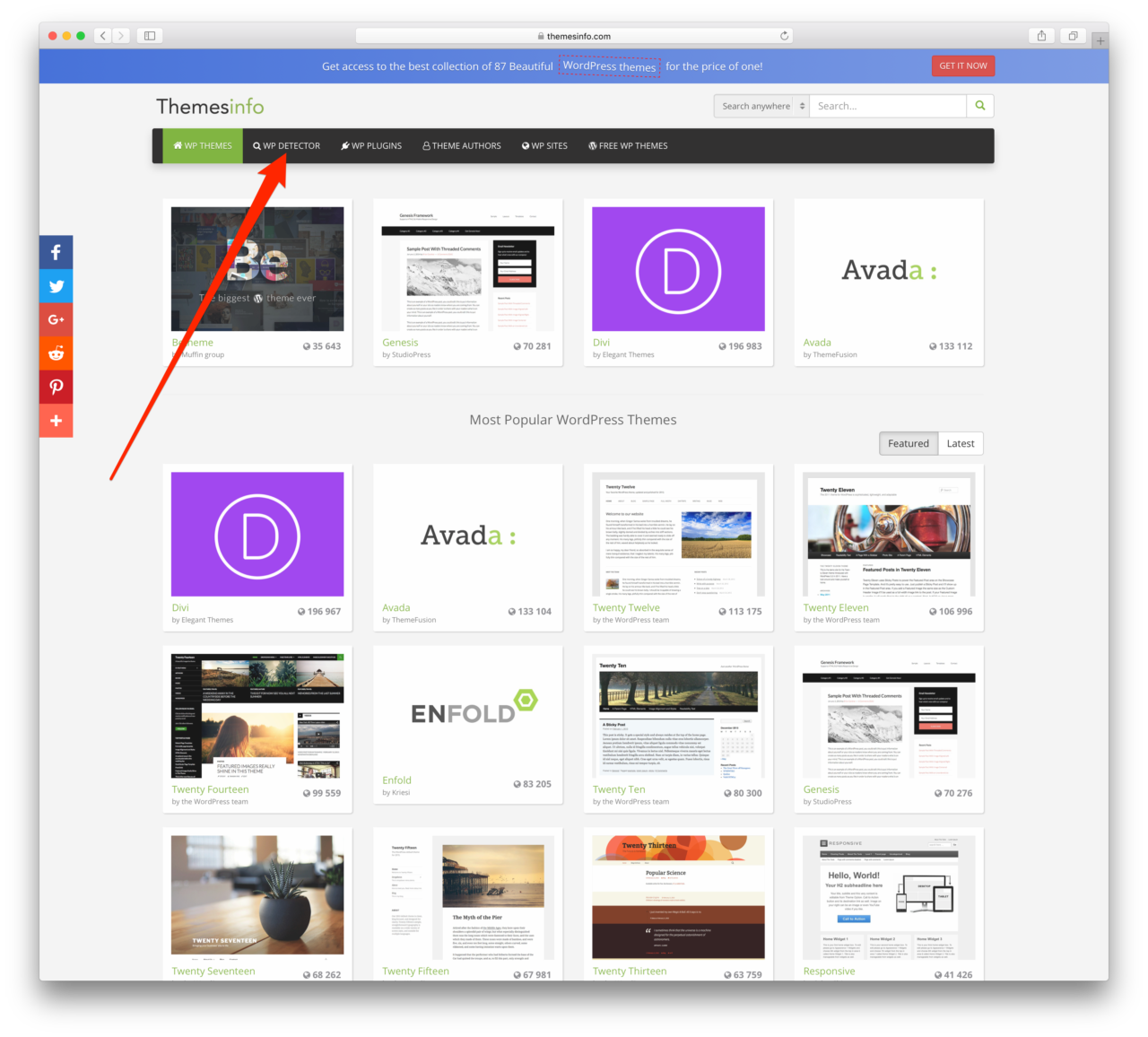Viewport: 1148px width, 1037px height.
Task: Click the Twenty Fifteen title link
Action: click(415, 972)
